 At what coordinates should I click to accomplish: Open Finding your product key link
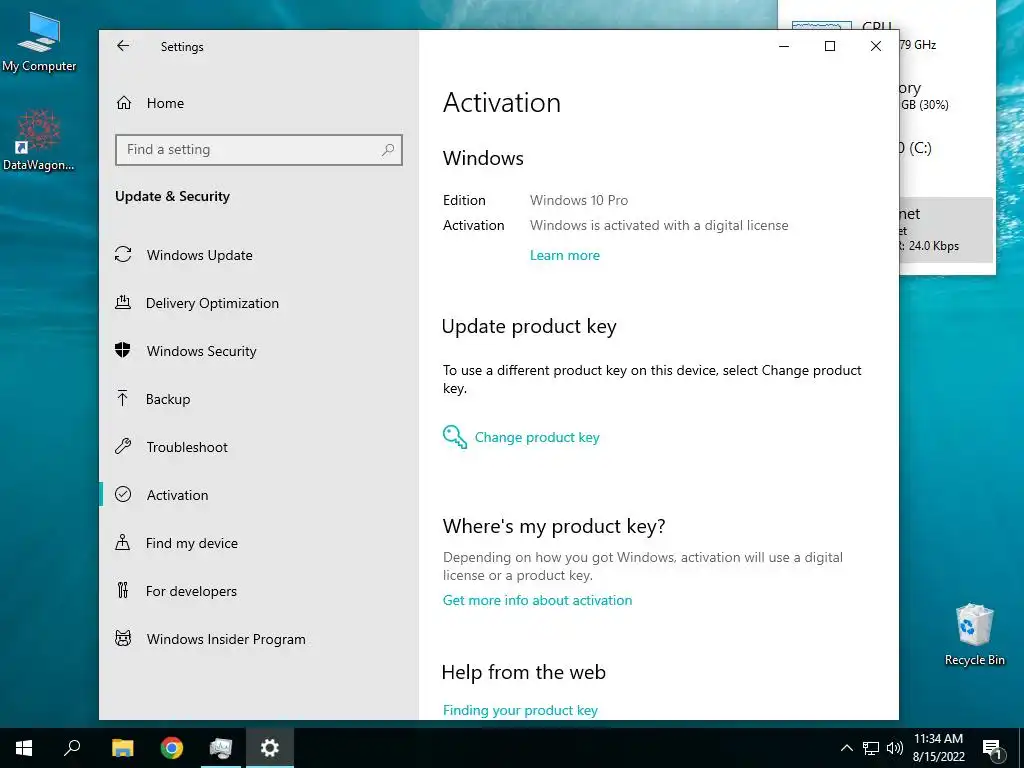520,710
